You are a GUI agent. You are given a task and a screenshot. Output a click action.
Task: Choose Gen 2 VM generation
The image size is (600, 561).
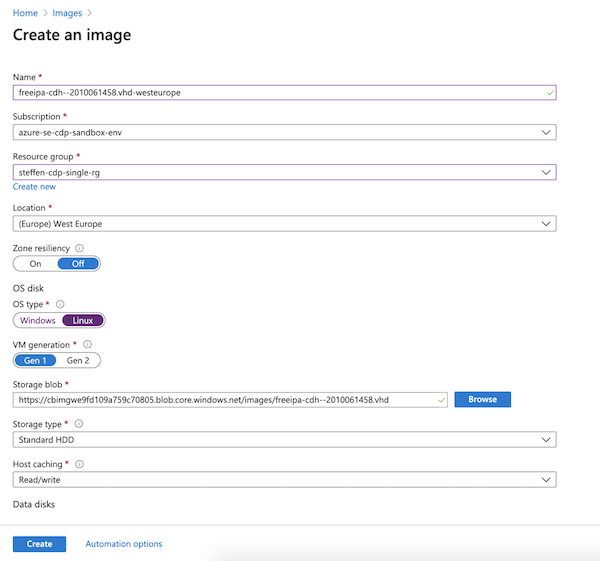(78, 360)
